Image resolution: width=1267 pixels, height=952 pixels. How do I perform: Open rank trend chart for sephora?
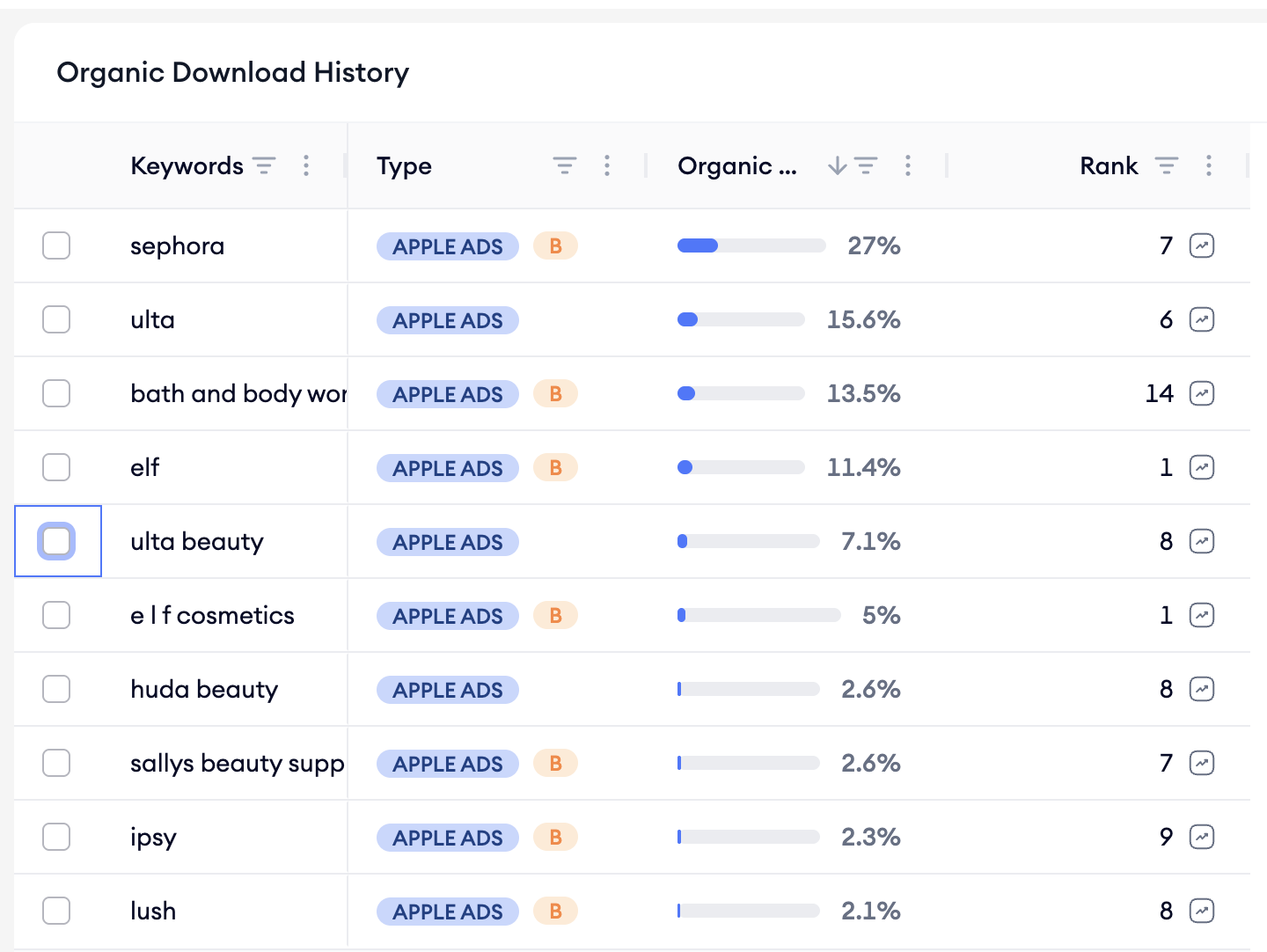(x=1201, y=245)
